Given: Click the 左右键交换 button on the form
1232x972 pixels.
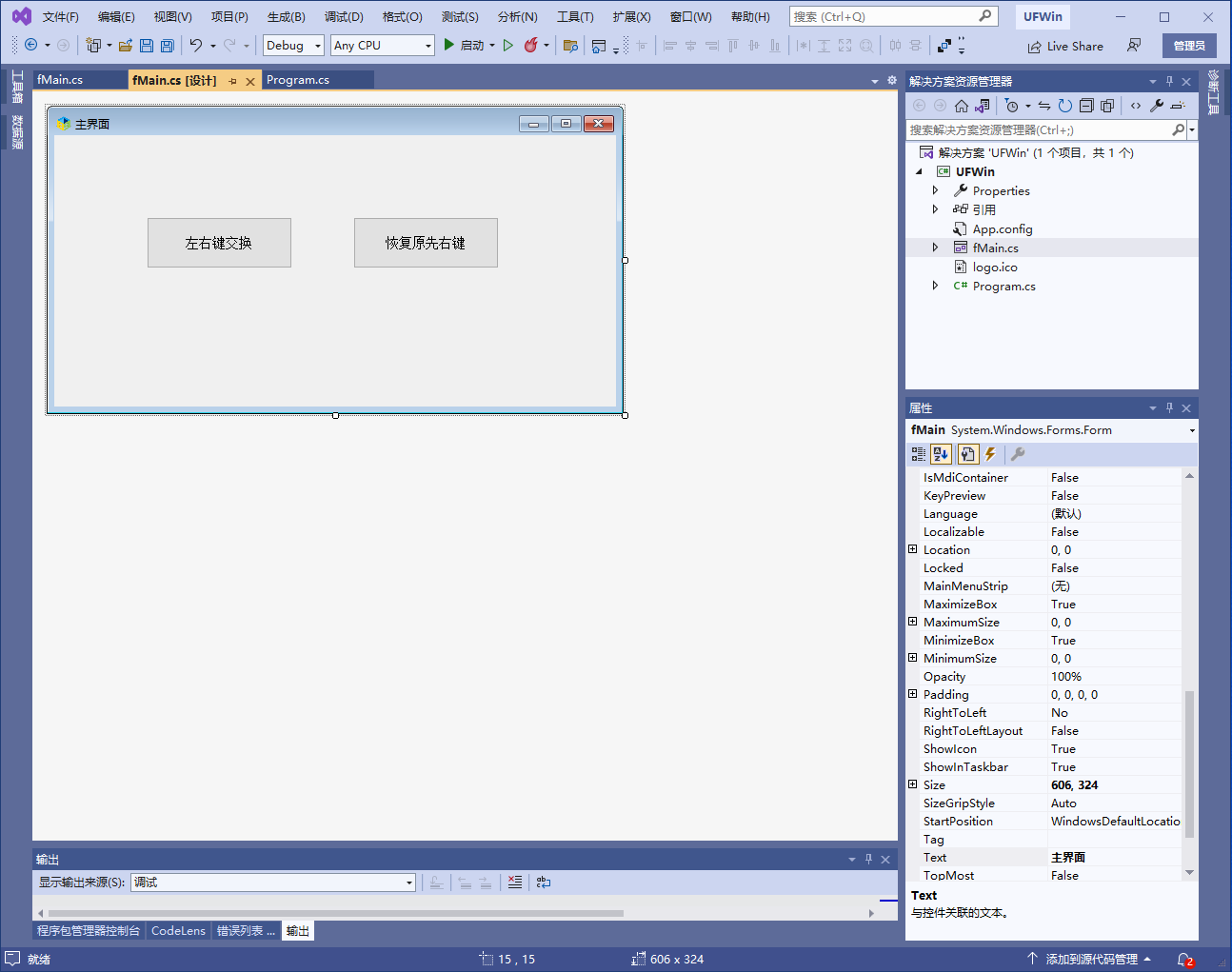Looking at the screenshot, I should 219,243.
